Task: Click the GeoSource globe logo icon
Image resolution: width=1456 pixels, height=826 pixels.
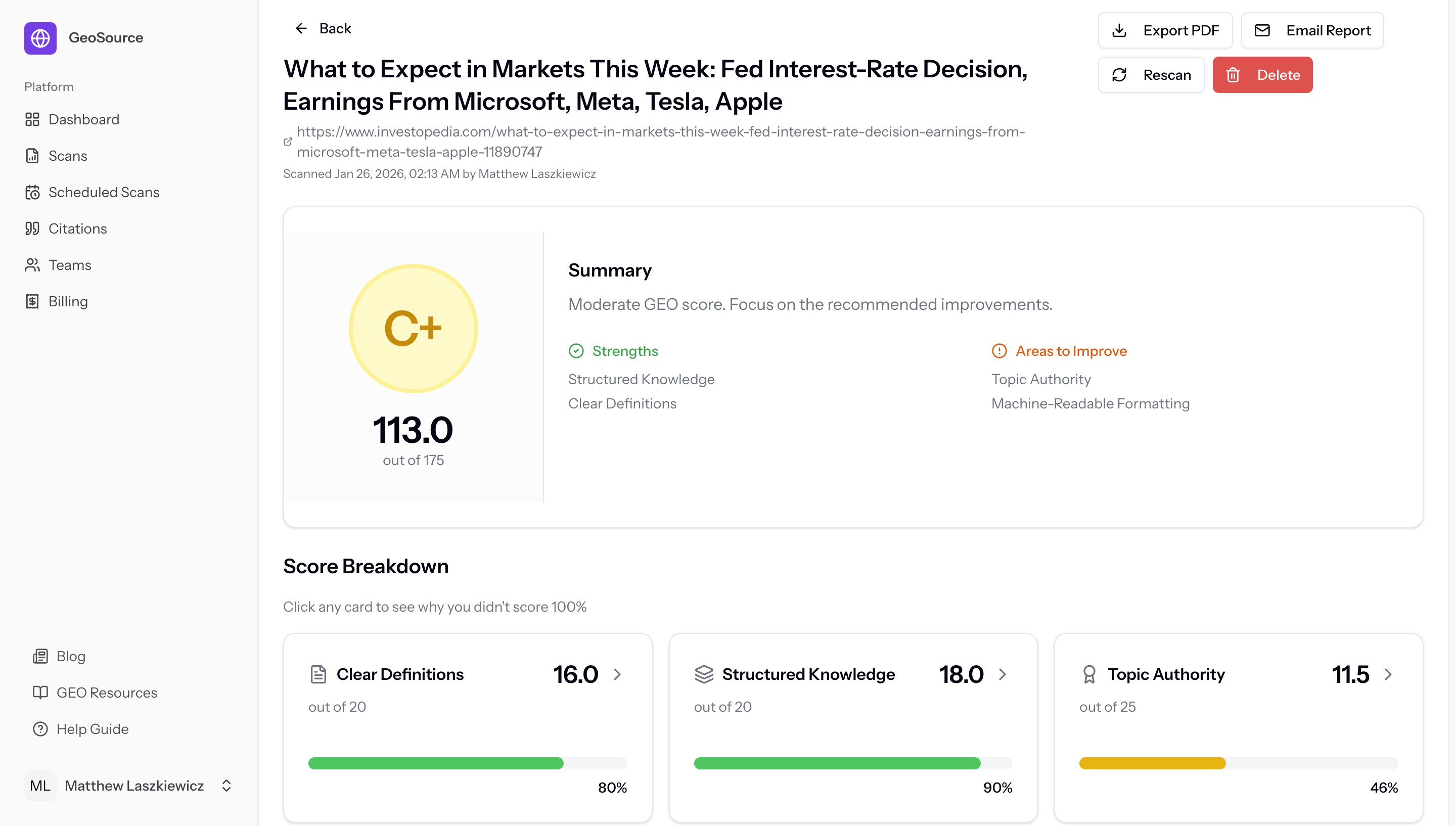Action: point(40,38)
